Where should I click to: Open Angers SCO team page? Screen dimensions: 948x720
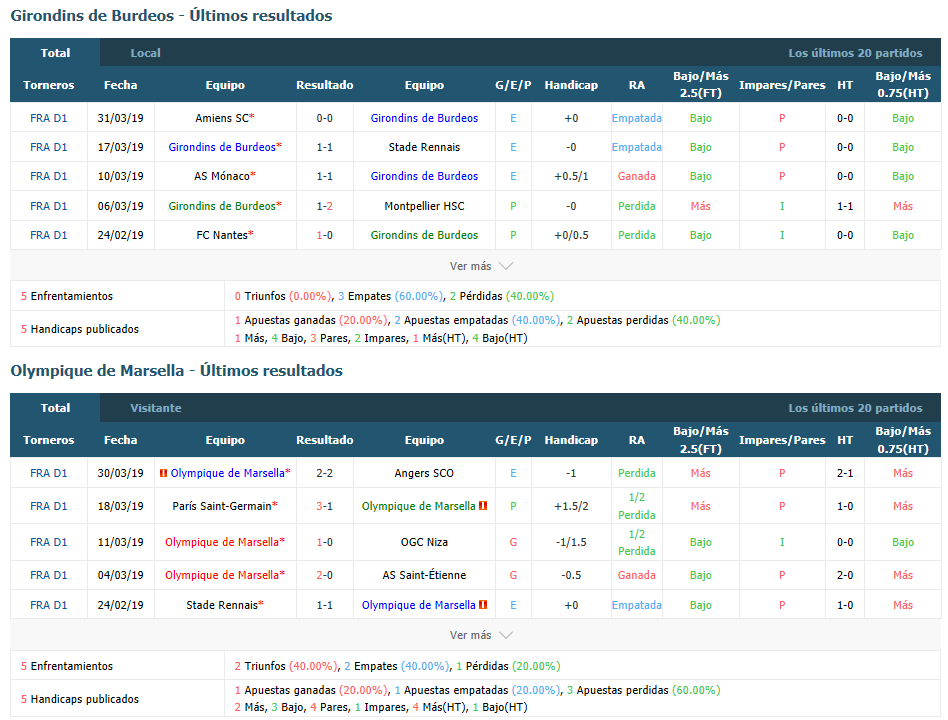(424, 473)
